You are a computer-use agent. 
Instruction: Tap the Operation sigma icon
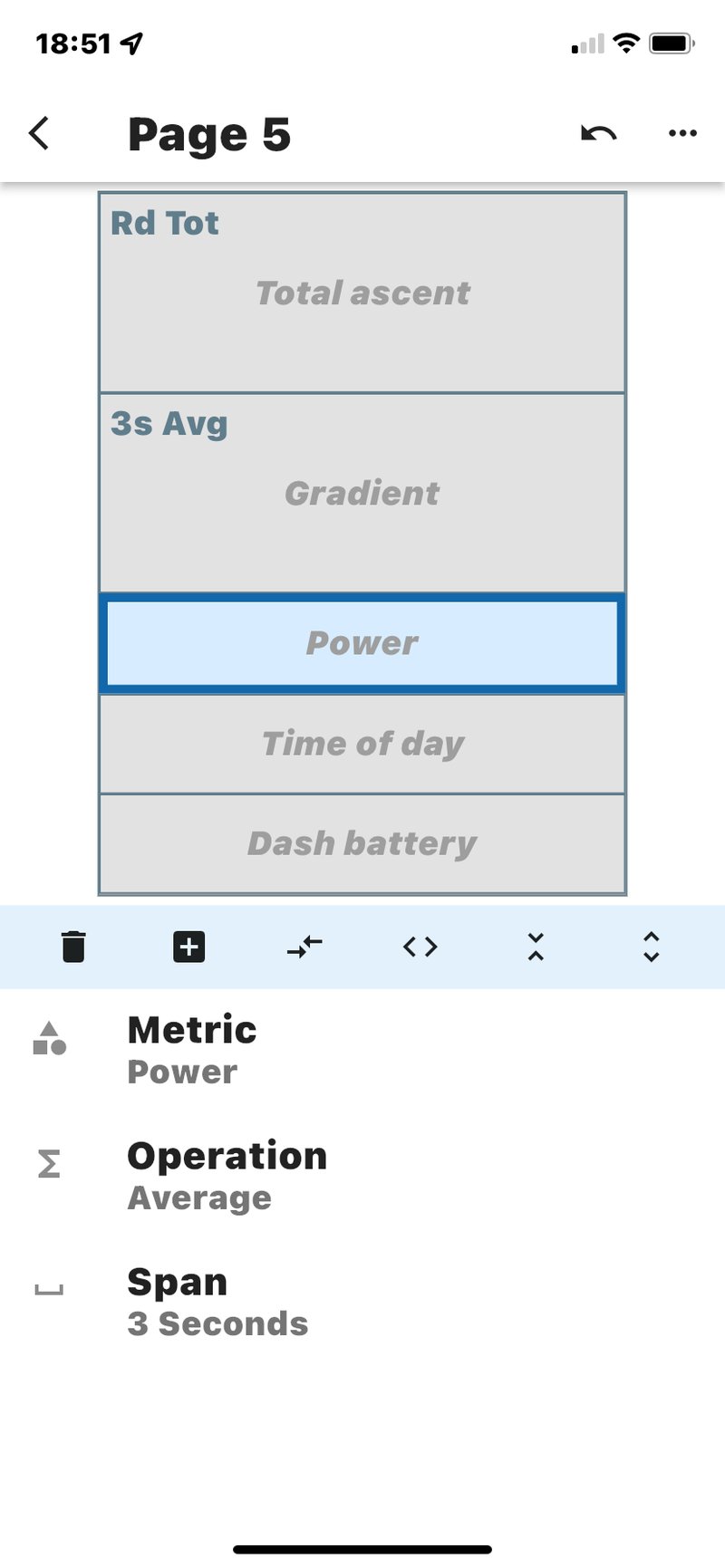49,1164
